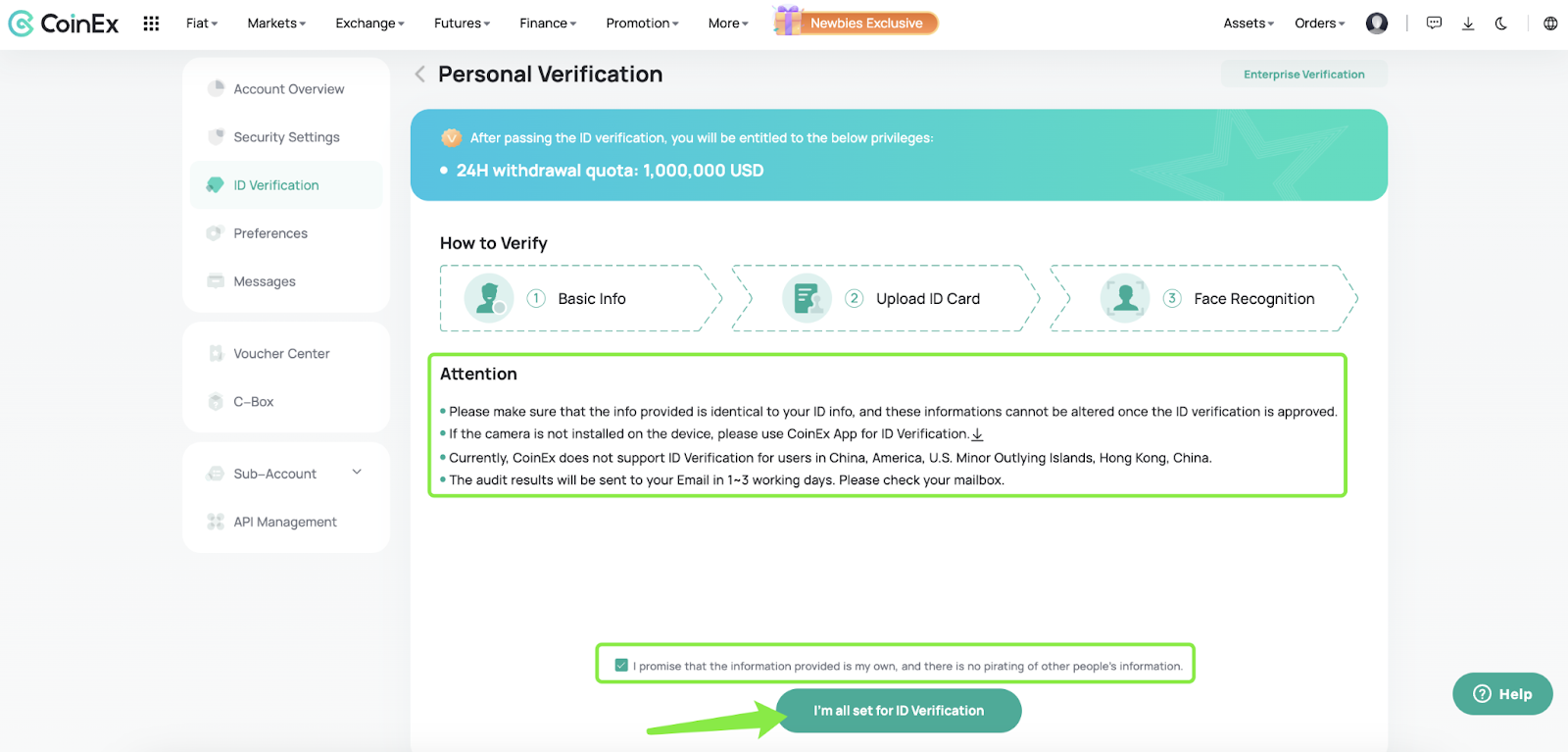The image size is (1568, 752).
Task: Open language selector globe icon
Action: (x=1550, y=24)
